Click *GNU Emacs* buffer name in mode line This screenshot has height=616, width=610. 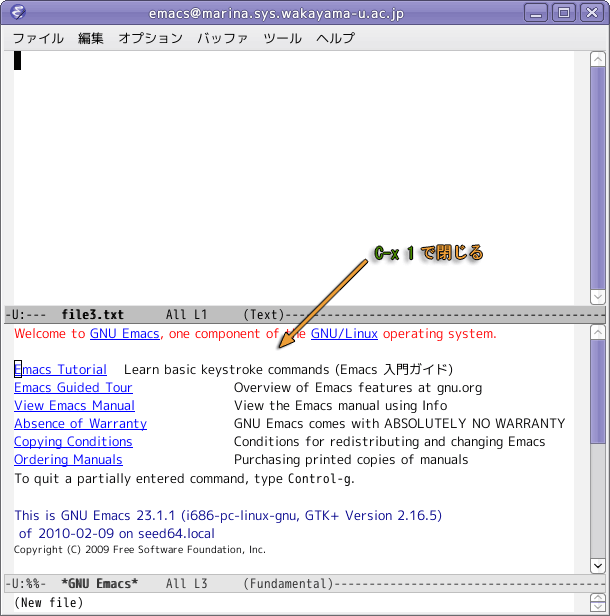pos(99,584)
